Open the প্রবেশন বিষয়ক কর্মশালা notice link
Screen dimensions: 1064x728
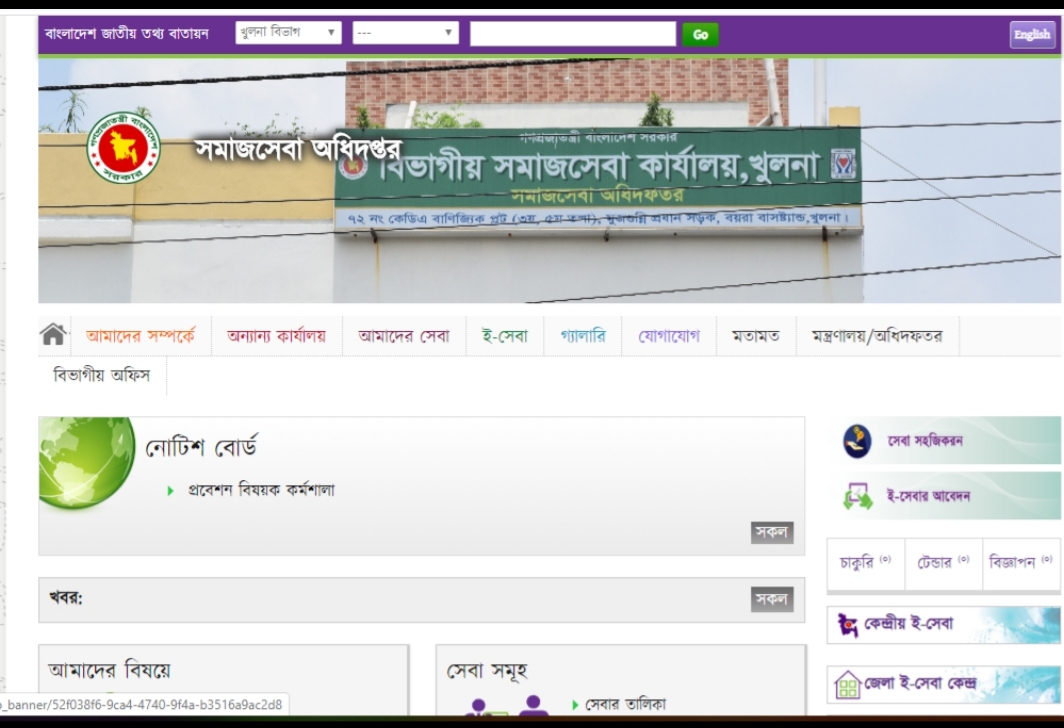point(261,490)
